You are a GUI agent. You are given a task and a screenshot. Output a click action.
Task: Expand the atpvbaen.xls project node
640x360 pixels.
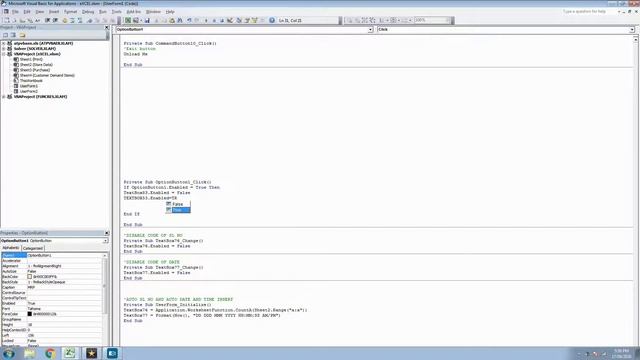click(x=4, y=43)
